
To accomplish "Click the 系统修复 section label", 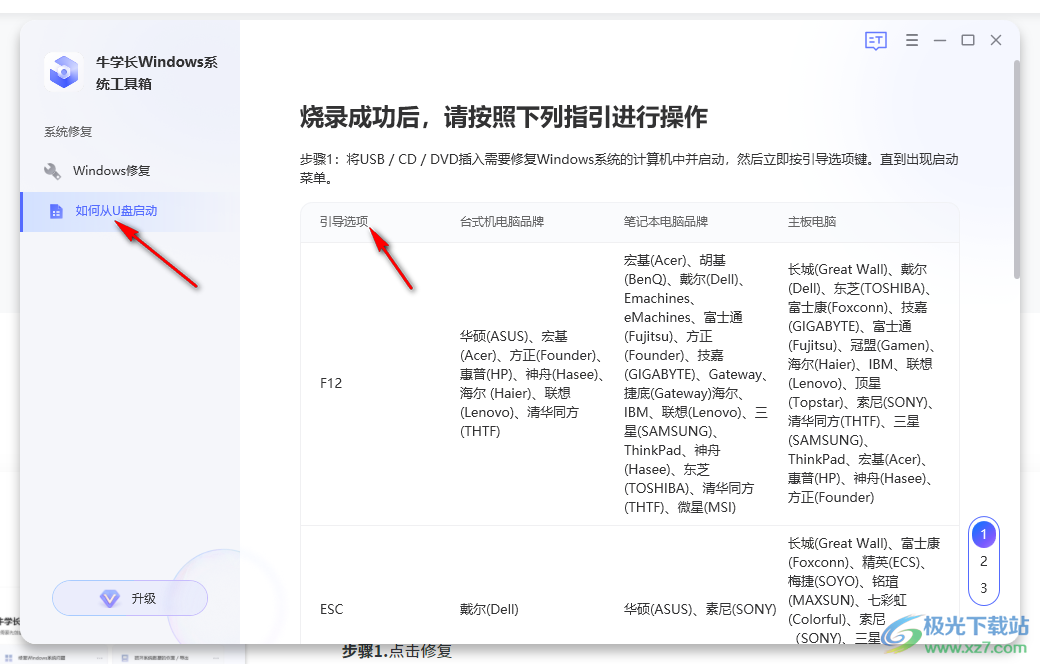I will point(68,131).
